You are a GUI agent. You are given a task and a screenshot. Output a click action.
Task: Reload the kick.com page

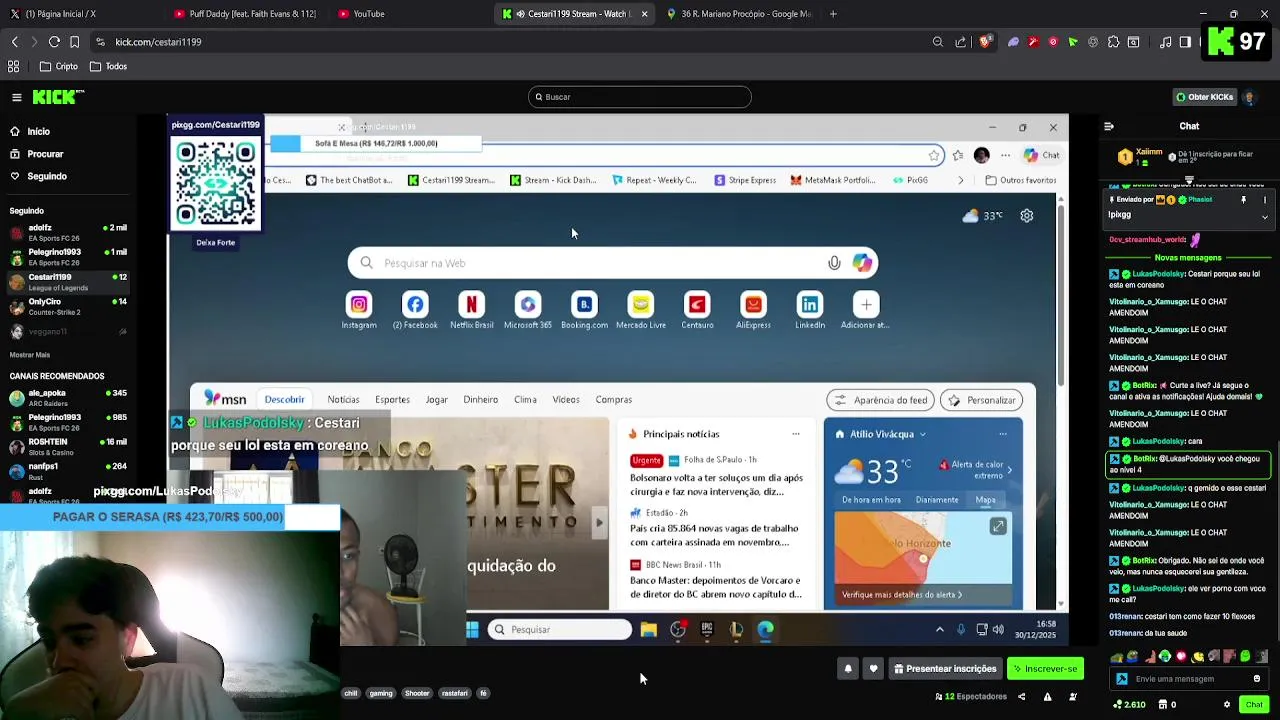click(54, 42)
